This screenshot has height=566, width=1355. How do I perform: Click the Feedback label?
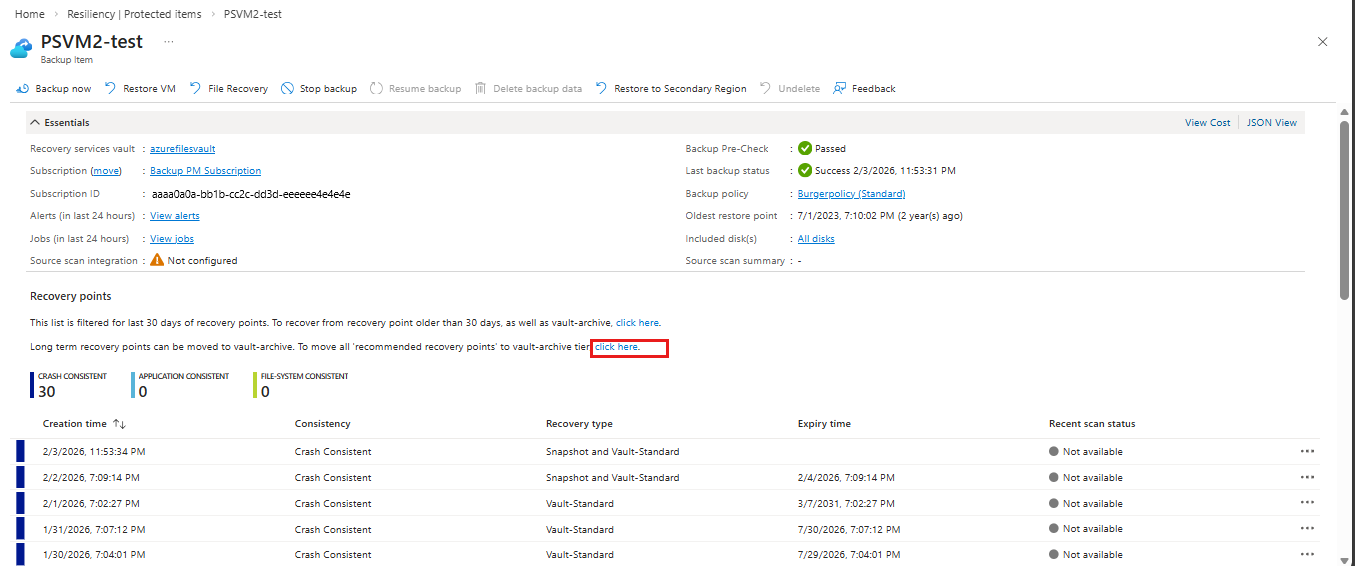click(x=874, y=89)
